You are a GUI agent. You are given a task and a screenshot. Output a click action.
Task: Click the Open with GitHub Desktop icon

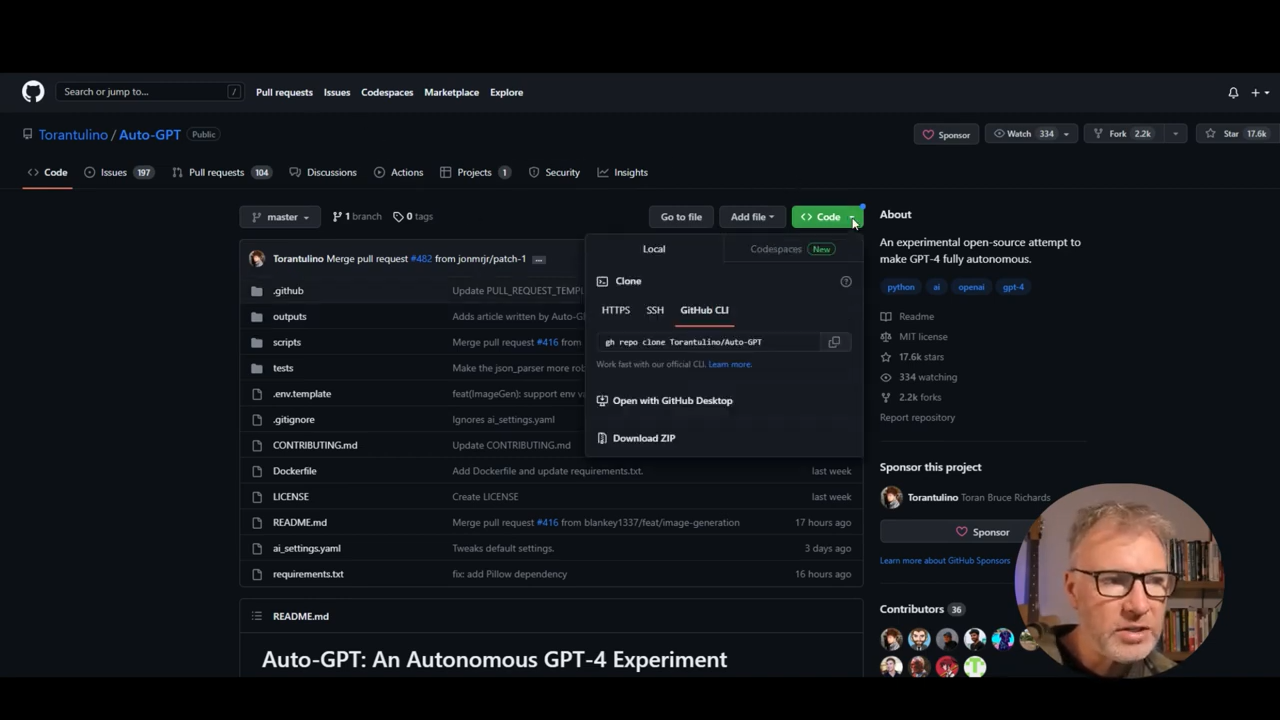click(x=602, y=401)
